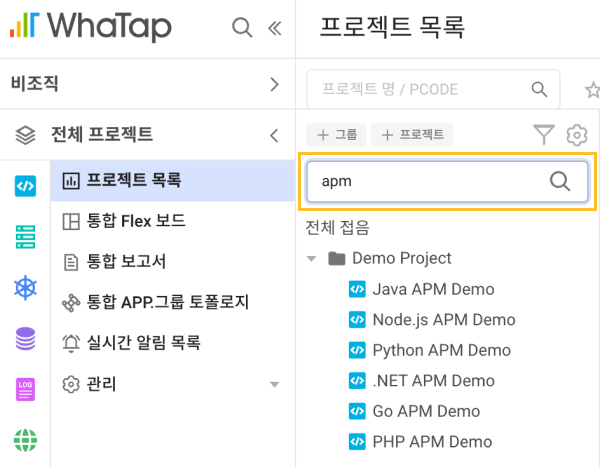600x468 pixels.
Task: Open the PHP APM Demo project
Action: (432, 442)
